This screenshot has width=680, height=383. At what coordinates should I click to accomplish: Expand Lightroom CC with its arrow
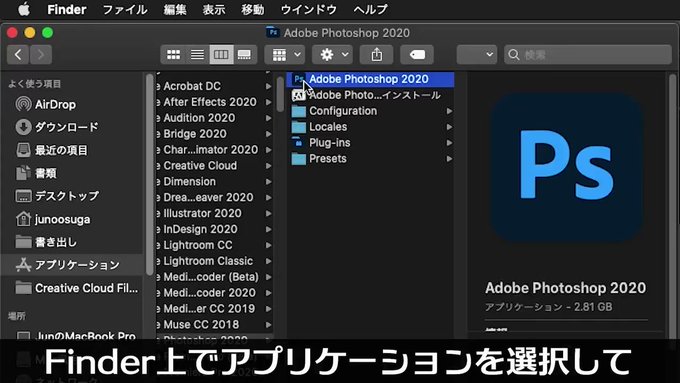[x=268, y=246]
